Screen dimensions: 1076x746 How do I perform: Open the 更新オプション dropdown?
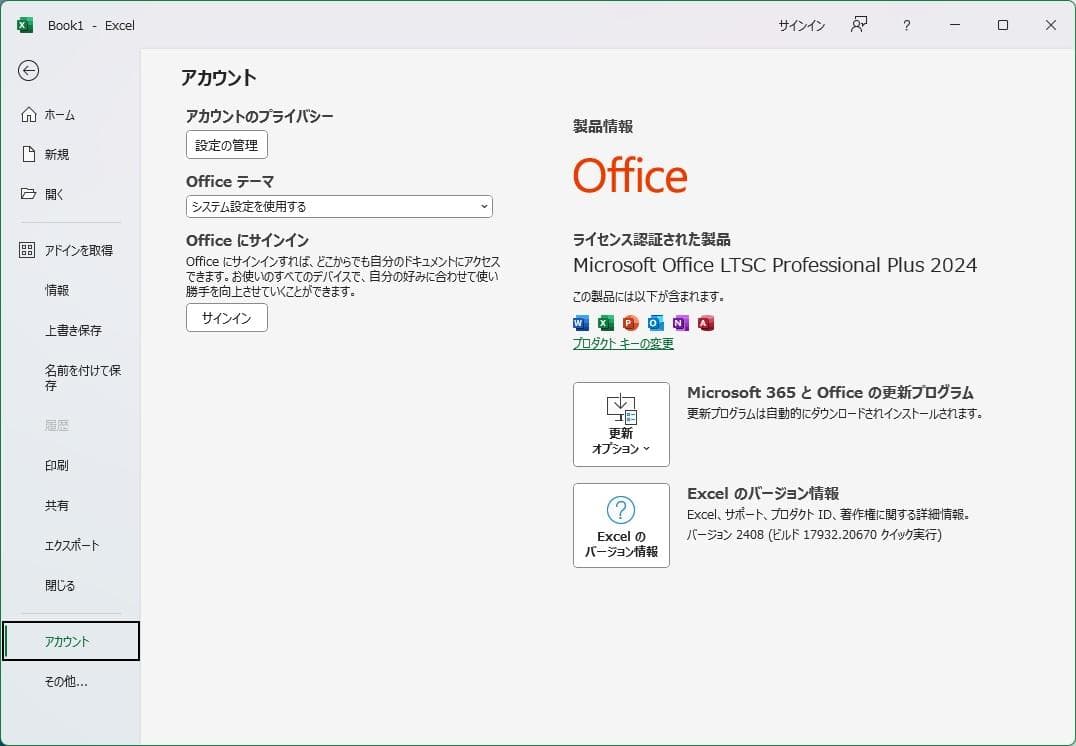[x=620, y=424]
